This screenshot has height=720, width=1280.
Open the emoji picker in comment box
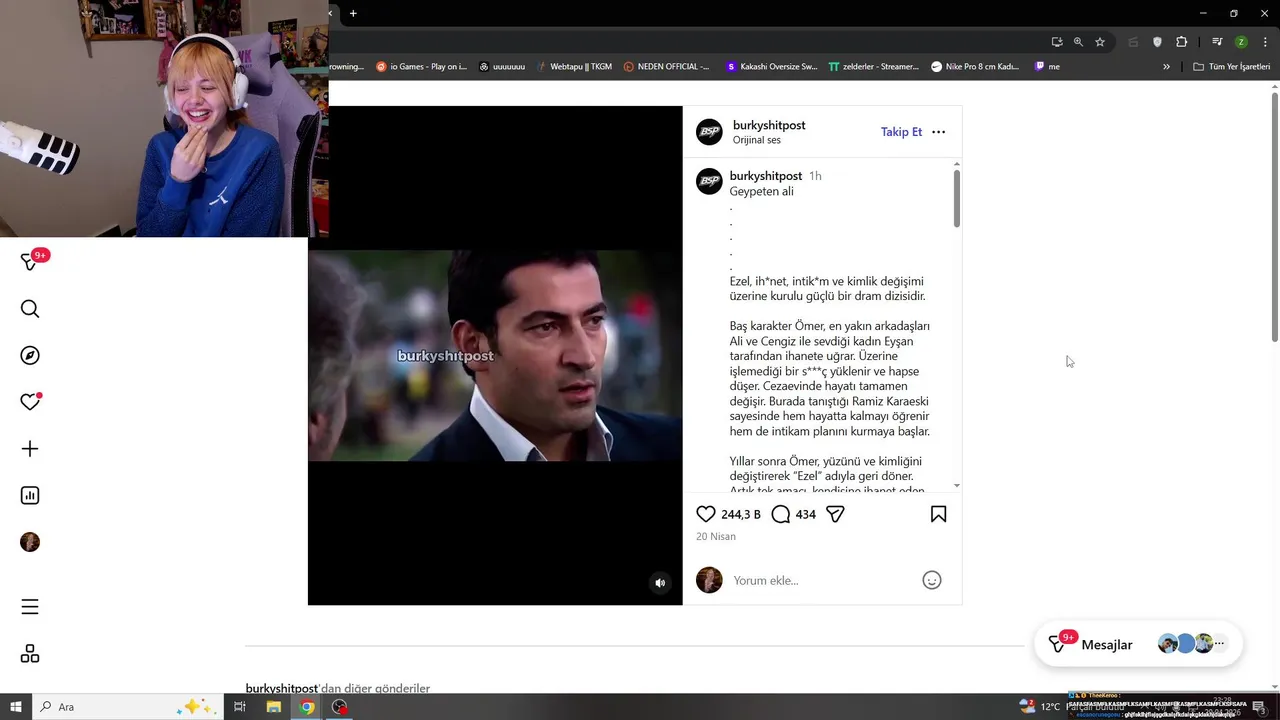pos(932,580)
